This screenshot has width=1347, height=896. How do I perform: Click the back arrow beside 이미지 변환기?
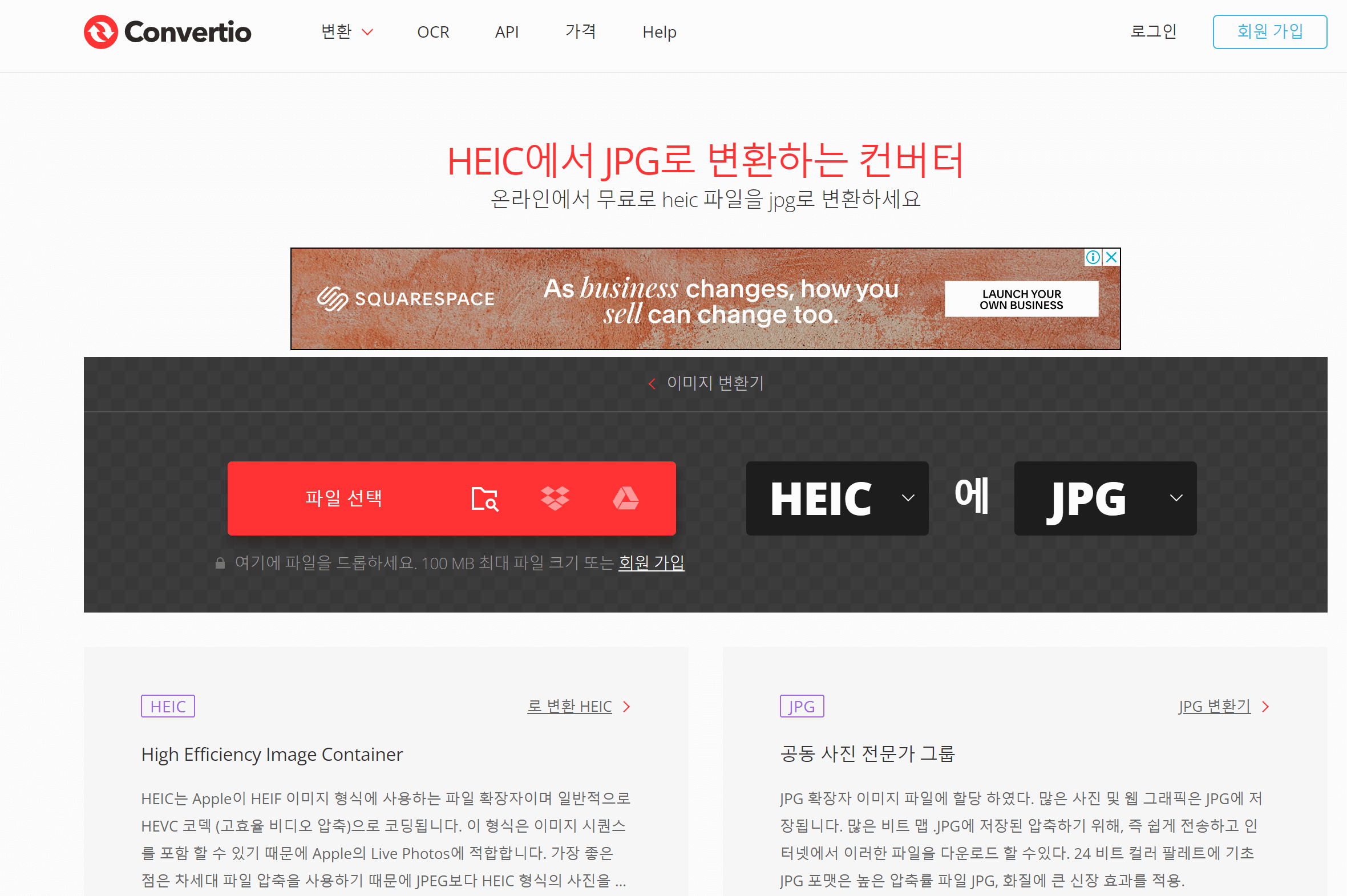click(652, 383)
